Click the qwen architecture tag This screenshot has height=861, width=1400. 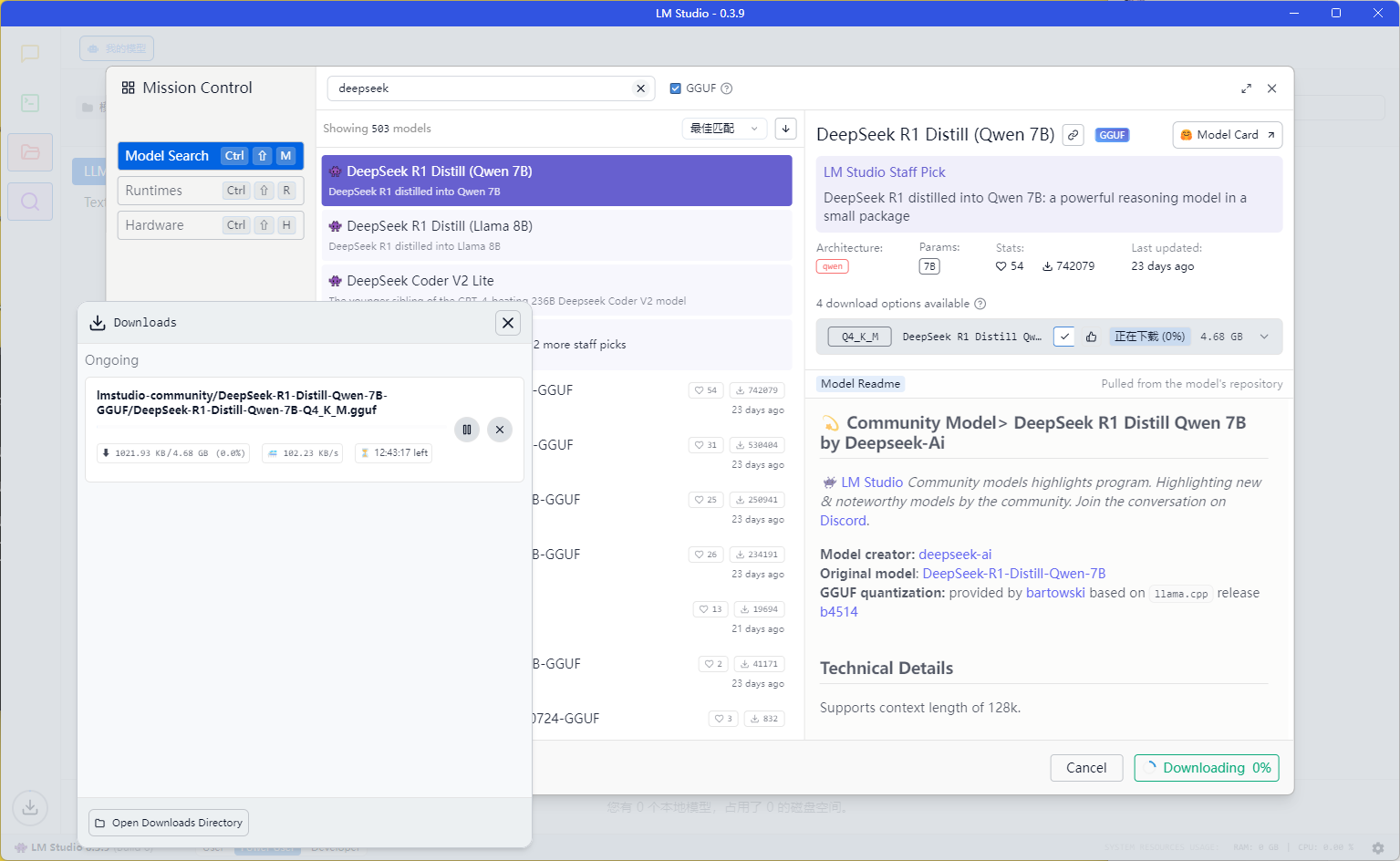tap(832, 266)
